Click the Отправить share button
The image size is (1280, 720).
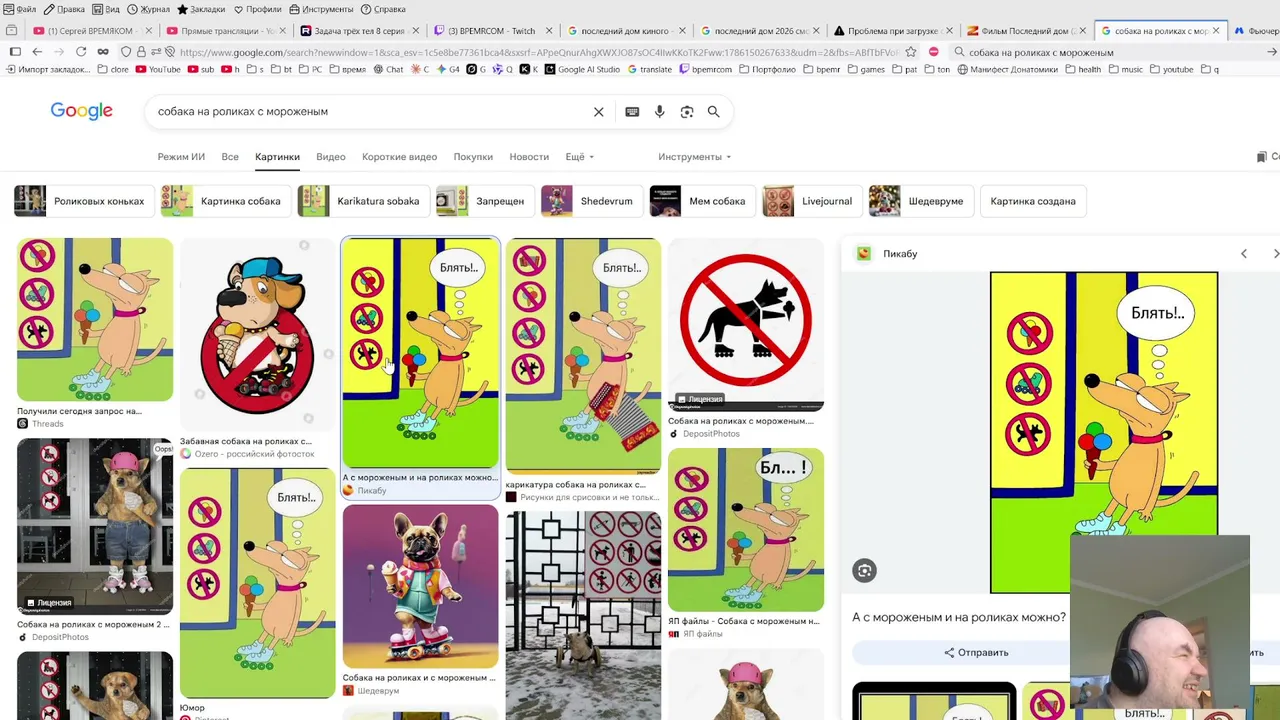976,653
